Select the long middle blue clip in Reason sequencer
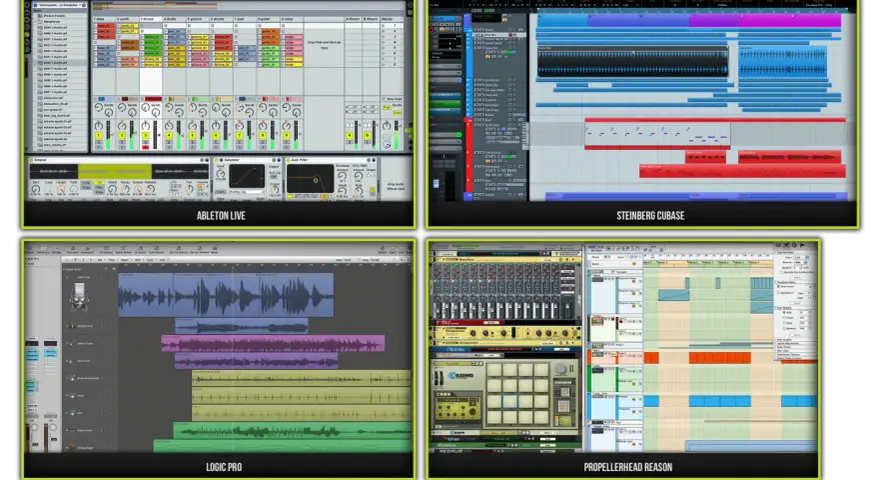 pyautogui.click(x=719, y=401)
